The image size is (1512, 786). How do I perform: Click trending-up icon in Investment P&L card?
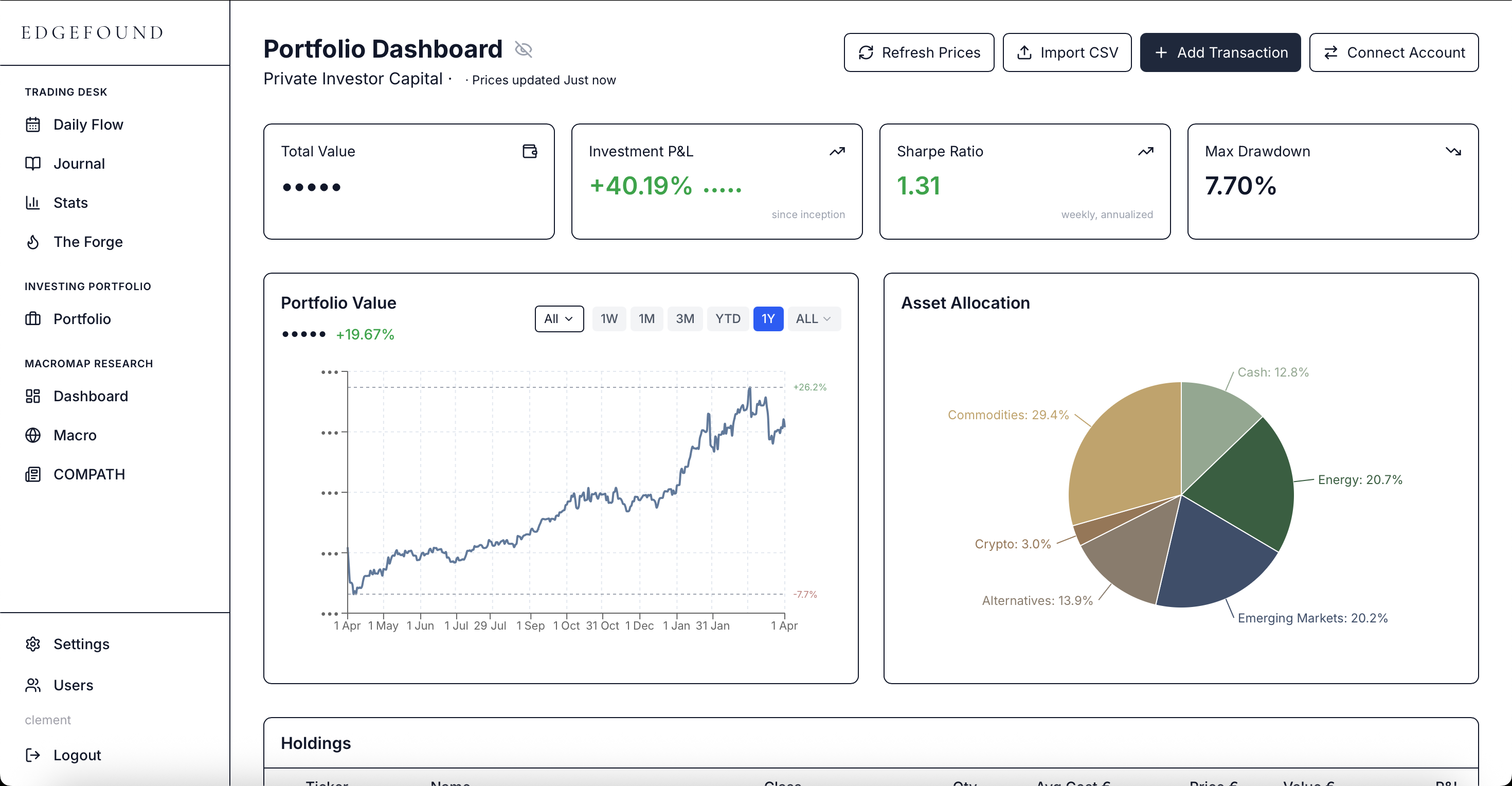[837, 151]
